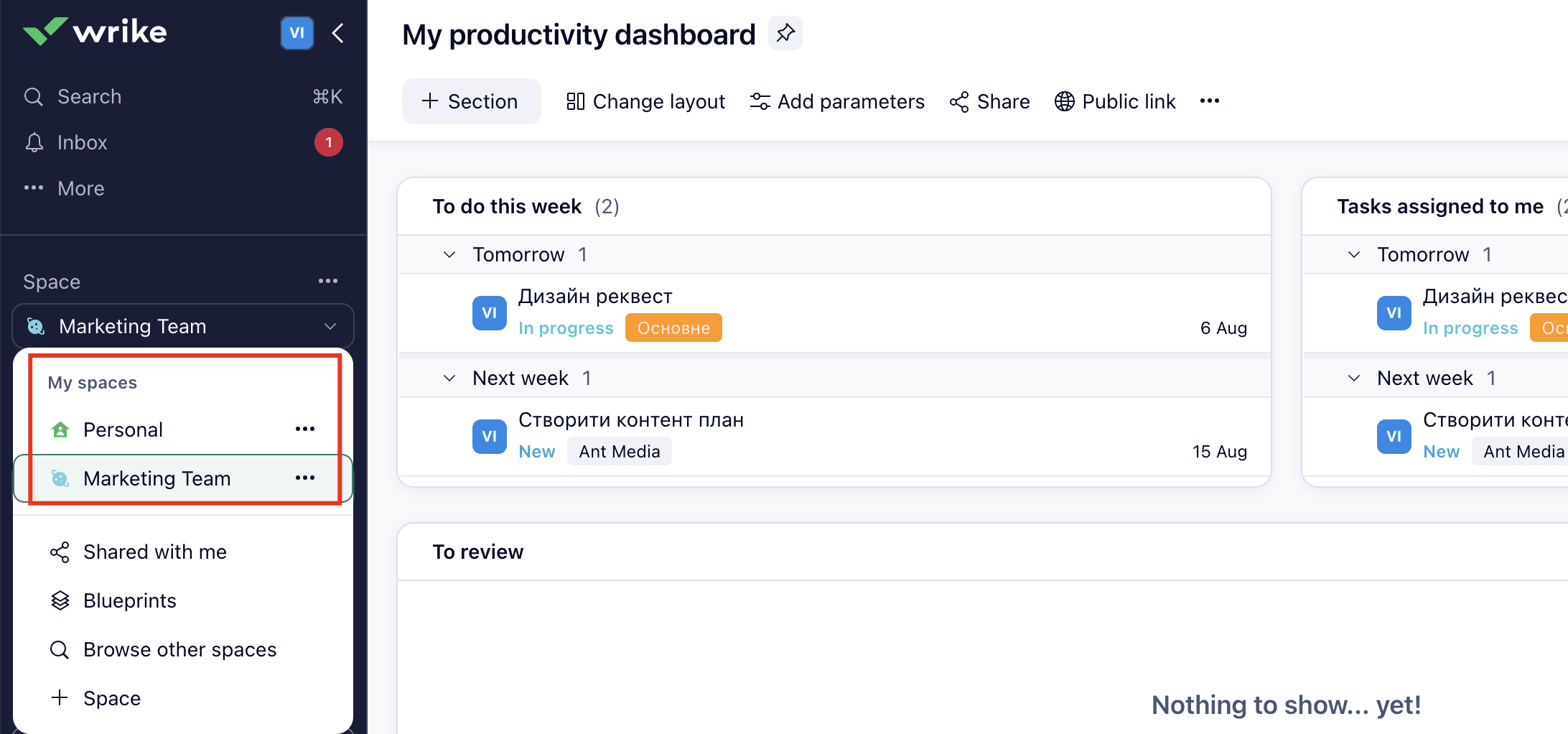Click the Wrike logo
1568x734 pixels.
point(95,32)
